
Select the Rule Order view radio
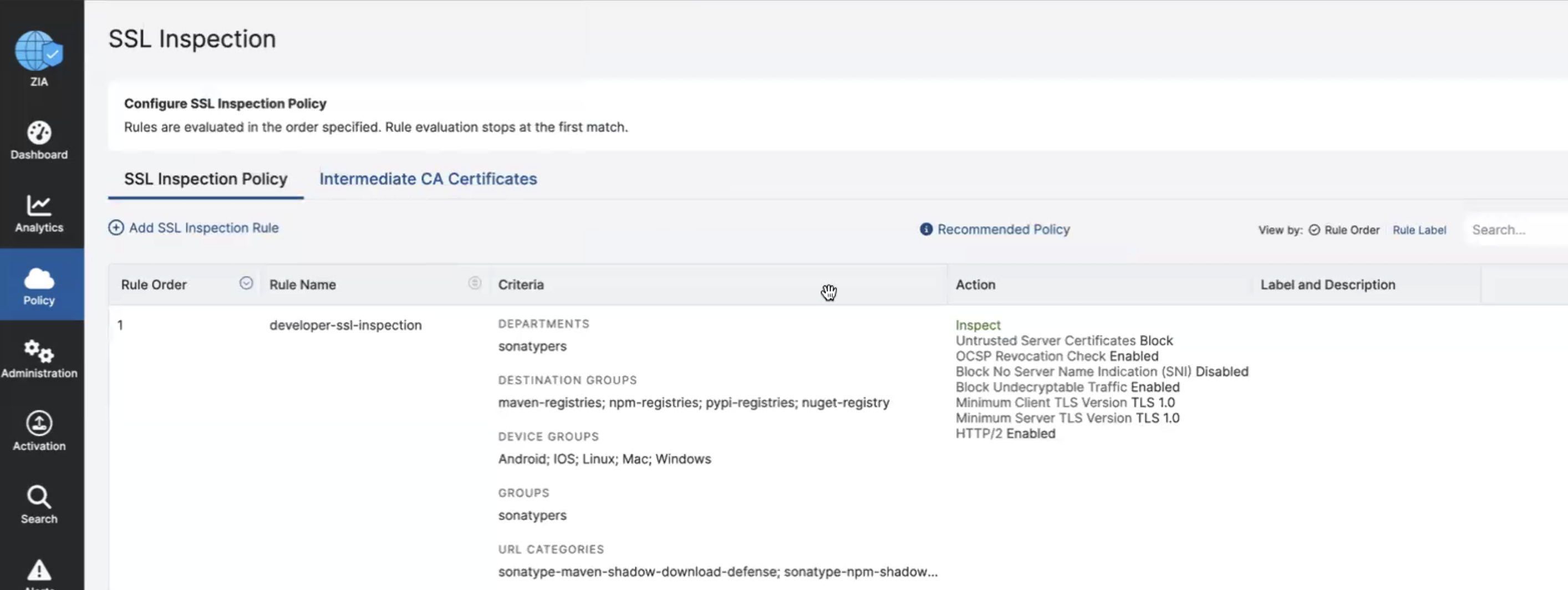[x=1314, y=230]
